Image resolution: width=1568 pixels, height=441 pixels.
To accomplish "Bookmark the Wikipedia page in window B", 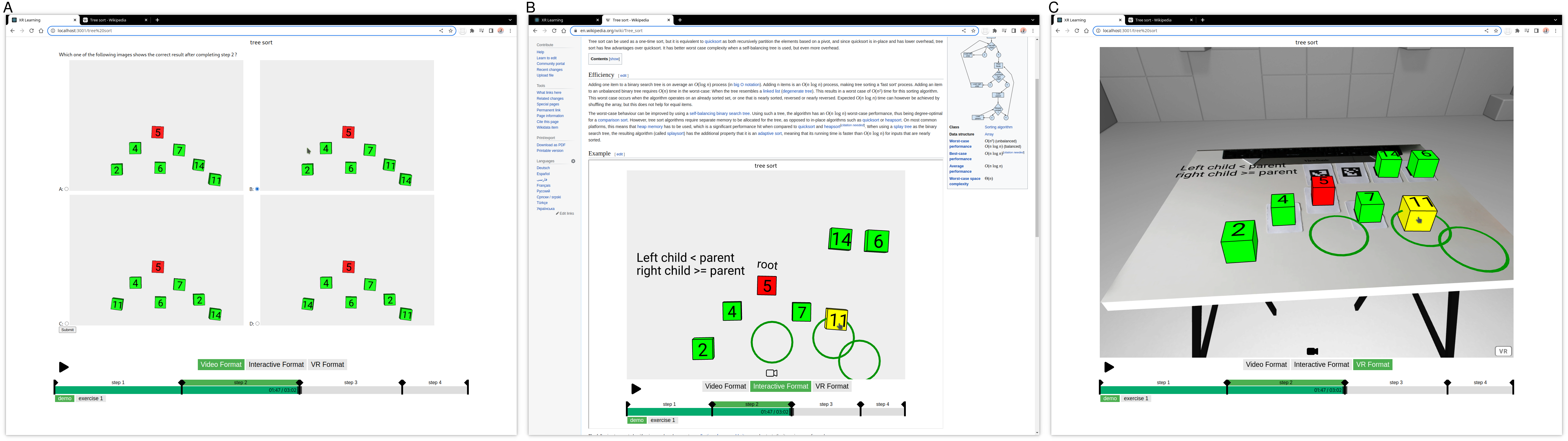I will coord(973,30).
